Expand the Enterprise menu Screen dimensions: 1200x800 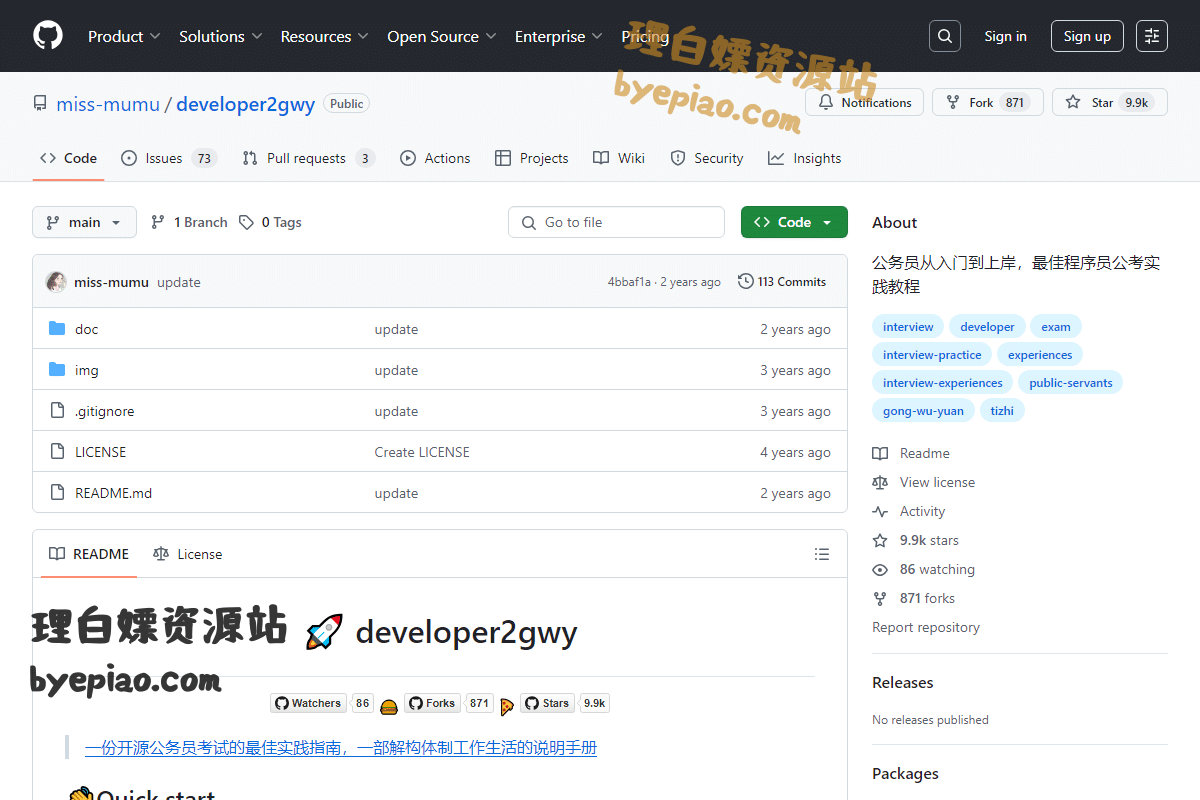point(559,36)
